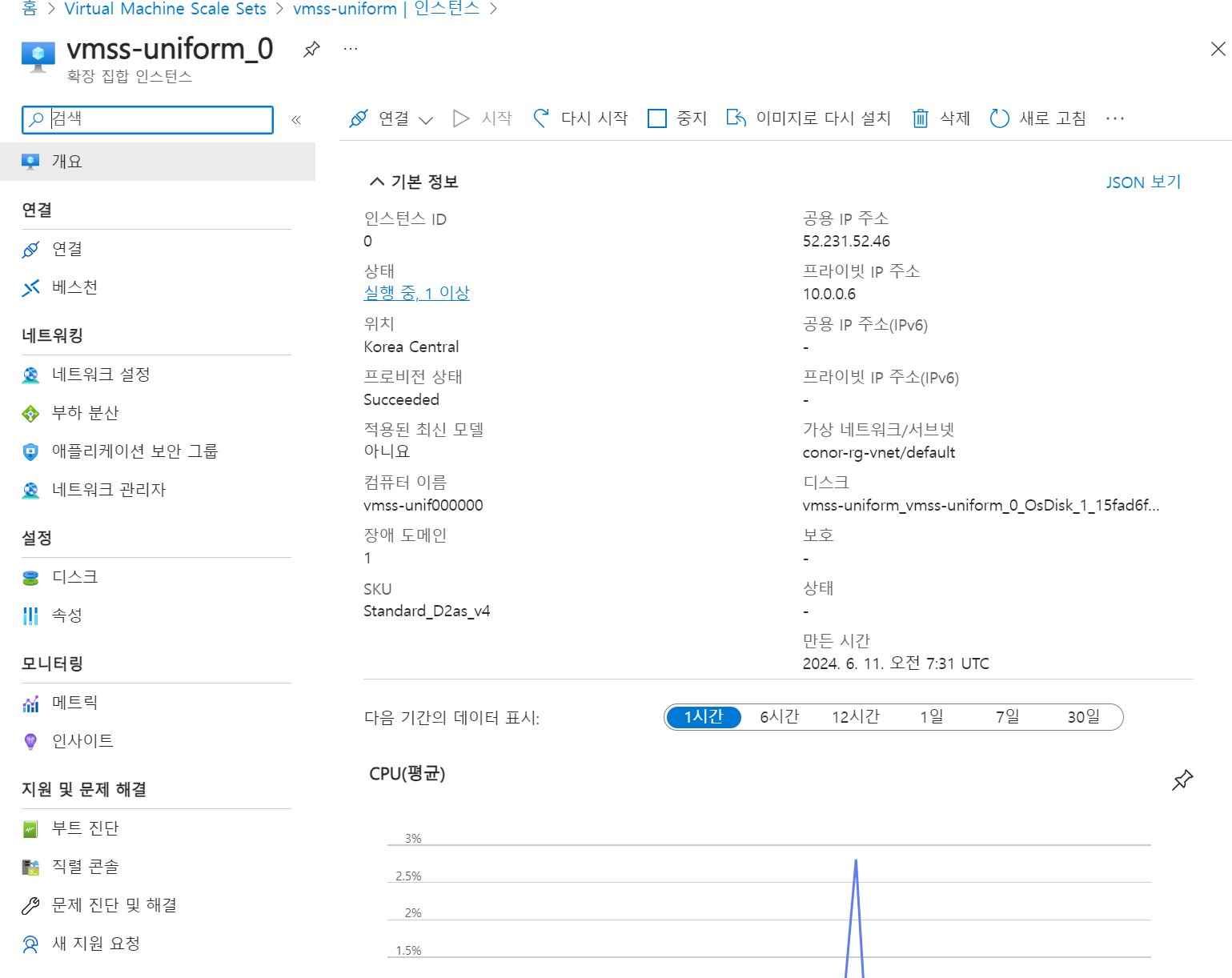Click the Standard_D2as_v4 SKU value
Screen dimensions: 1232x978
pyautogui.click(x=427, y=611)
